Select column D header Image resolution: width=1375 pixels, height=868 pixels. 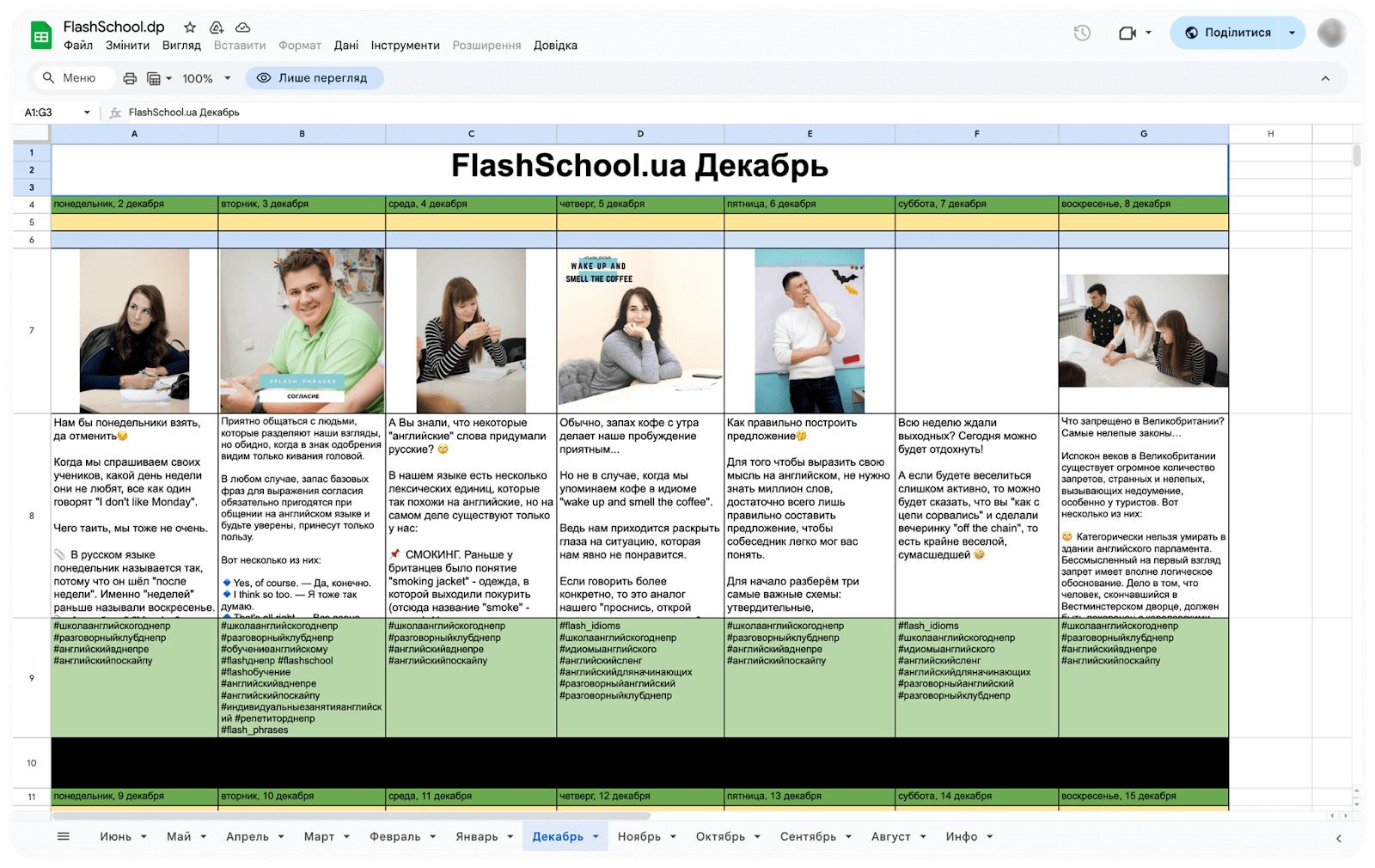(x=640, y=134)
